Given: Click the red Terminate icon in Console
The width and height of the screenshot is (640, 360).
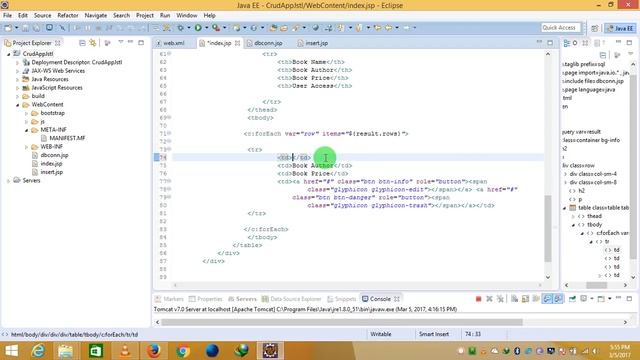Looking at the screenshot, I should pyautogui.click(x=478, y=299).
